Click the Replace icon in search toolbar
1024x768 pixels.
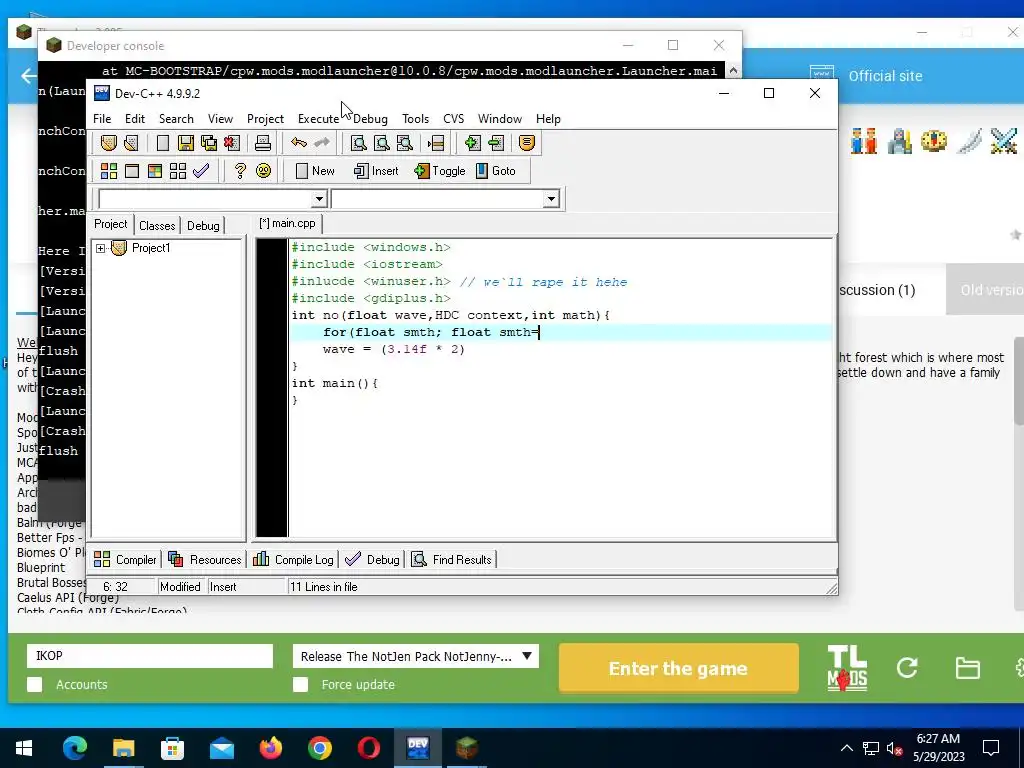(x=381, y=142)
